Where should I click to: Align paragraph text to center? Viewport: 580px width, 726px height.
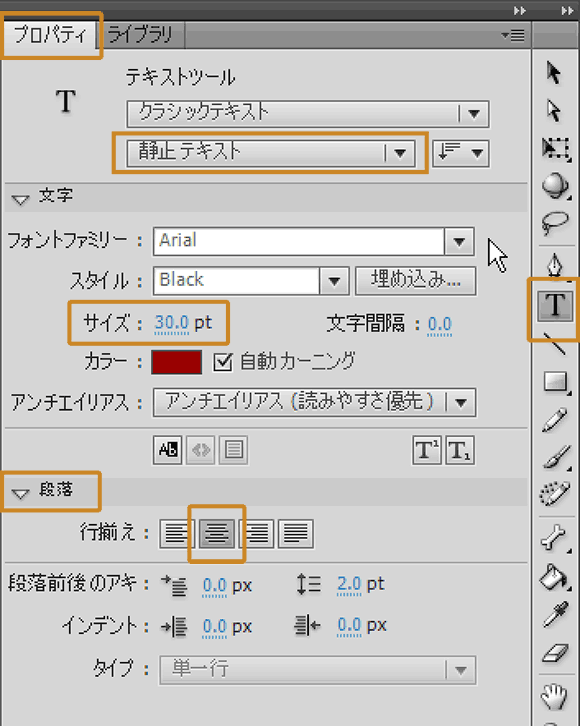pyautogui.click(x=217, y=534)
